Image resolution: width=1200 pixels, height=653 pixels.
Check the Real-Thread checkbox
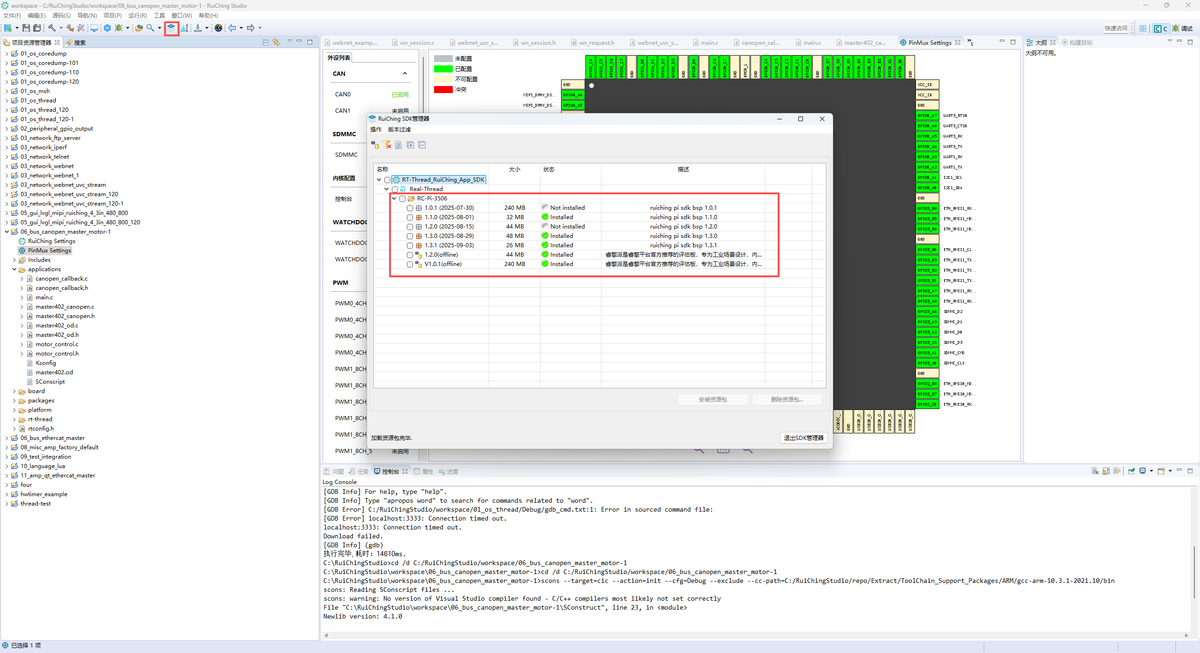395,189
